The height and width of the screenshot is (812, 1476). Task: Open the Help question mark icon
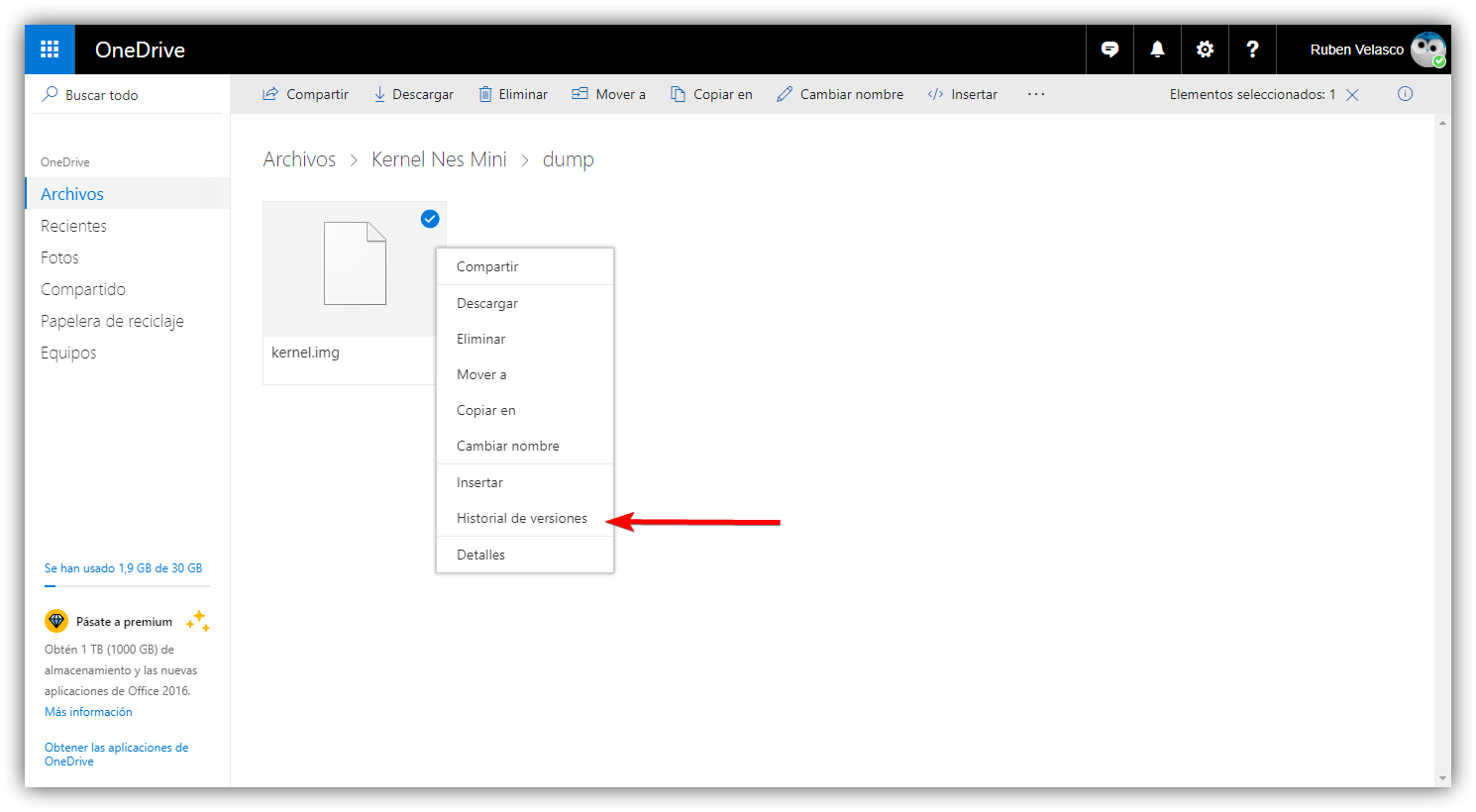tap(1252, 49)
